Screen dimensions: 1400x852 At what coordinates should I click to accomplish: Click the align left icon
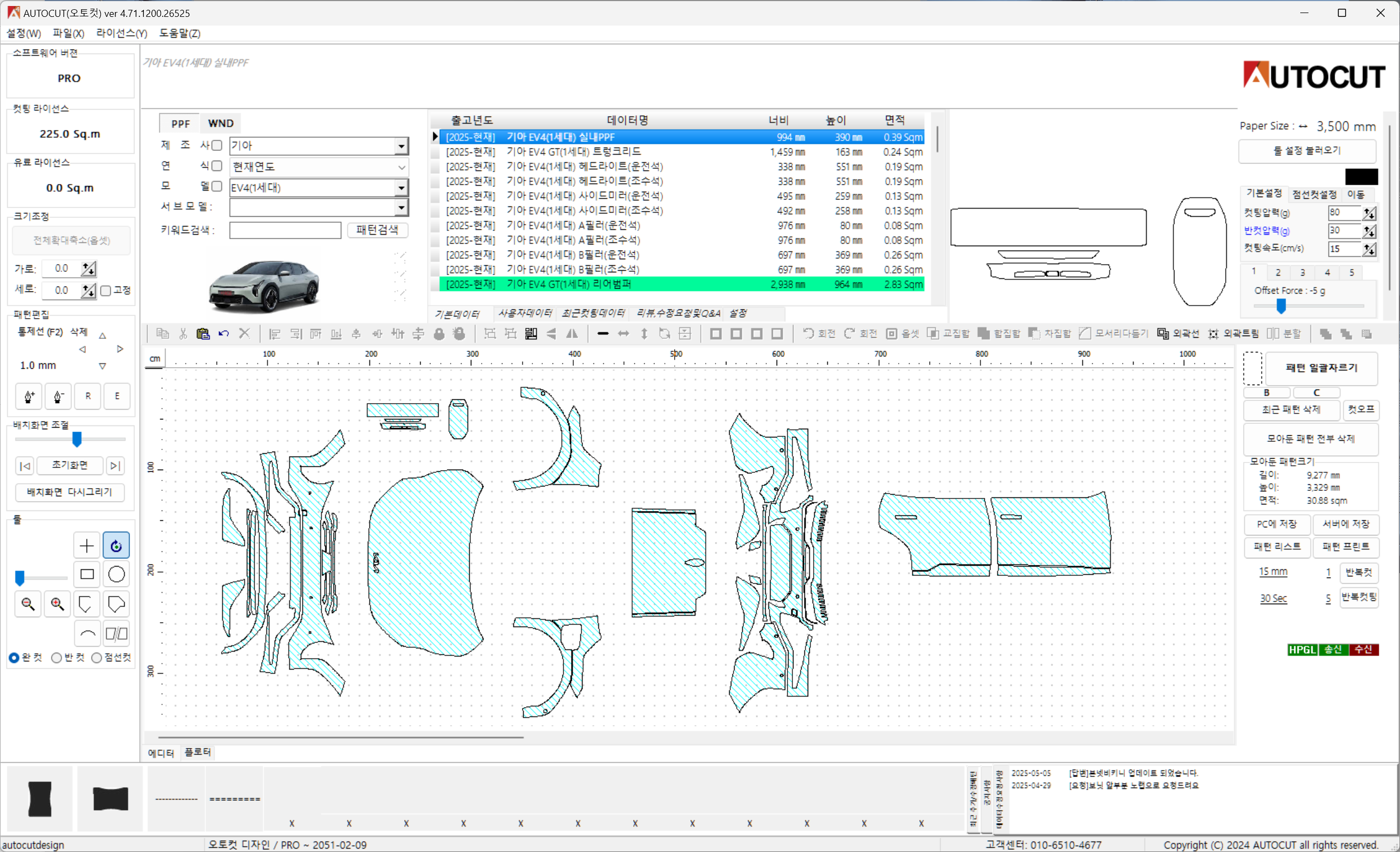(275, 333)
